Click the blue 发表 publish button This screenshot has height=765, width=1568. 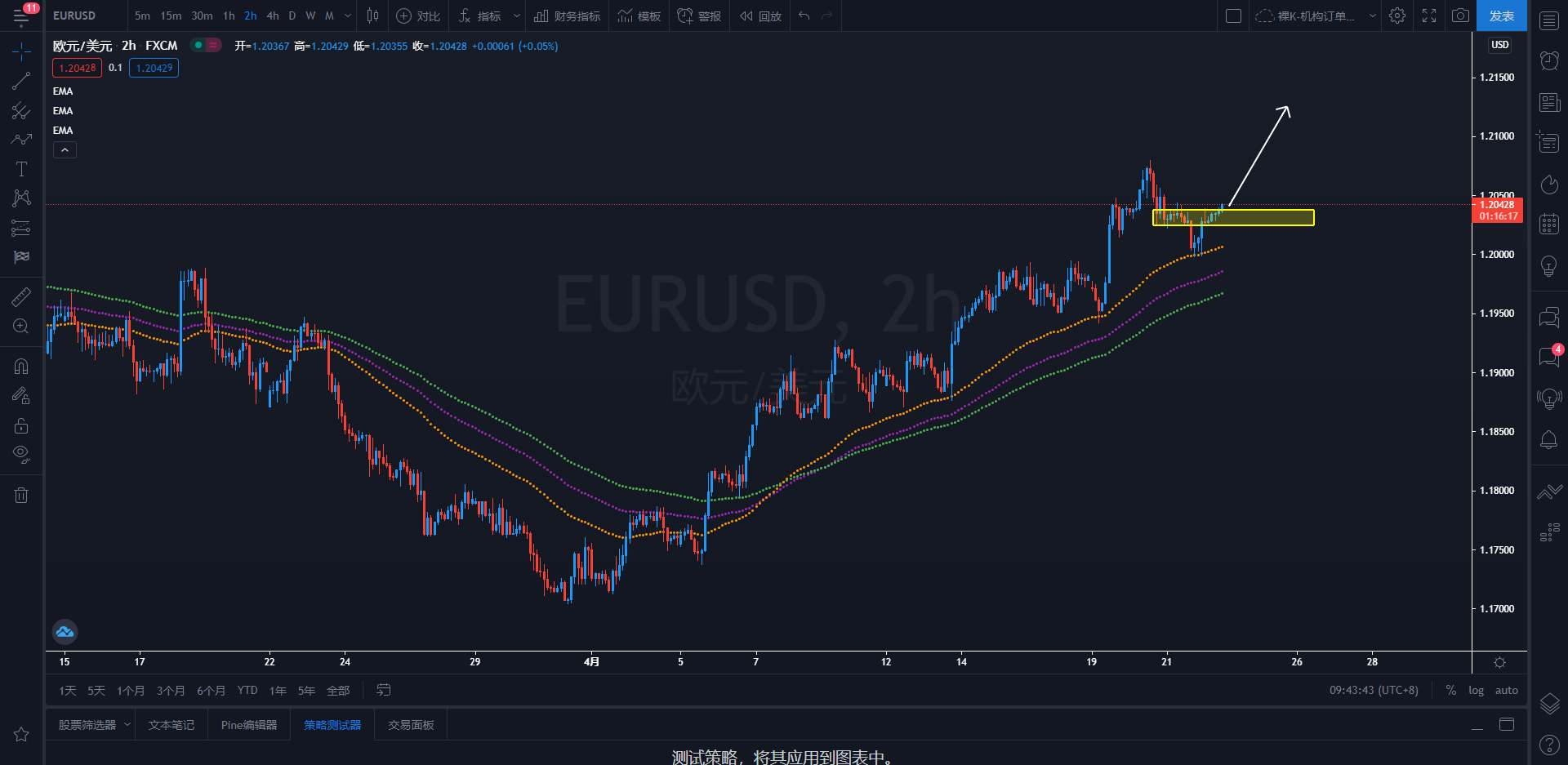click(1501, 16)
